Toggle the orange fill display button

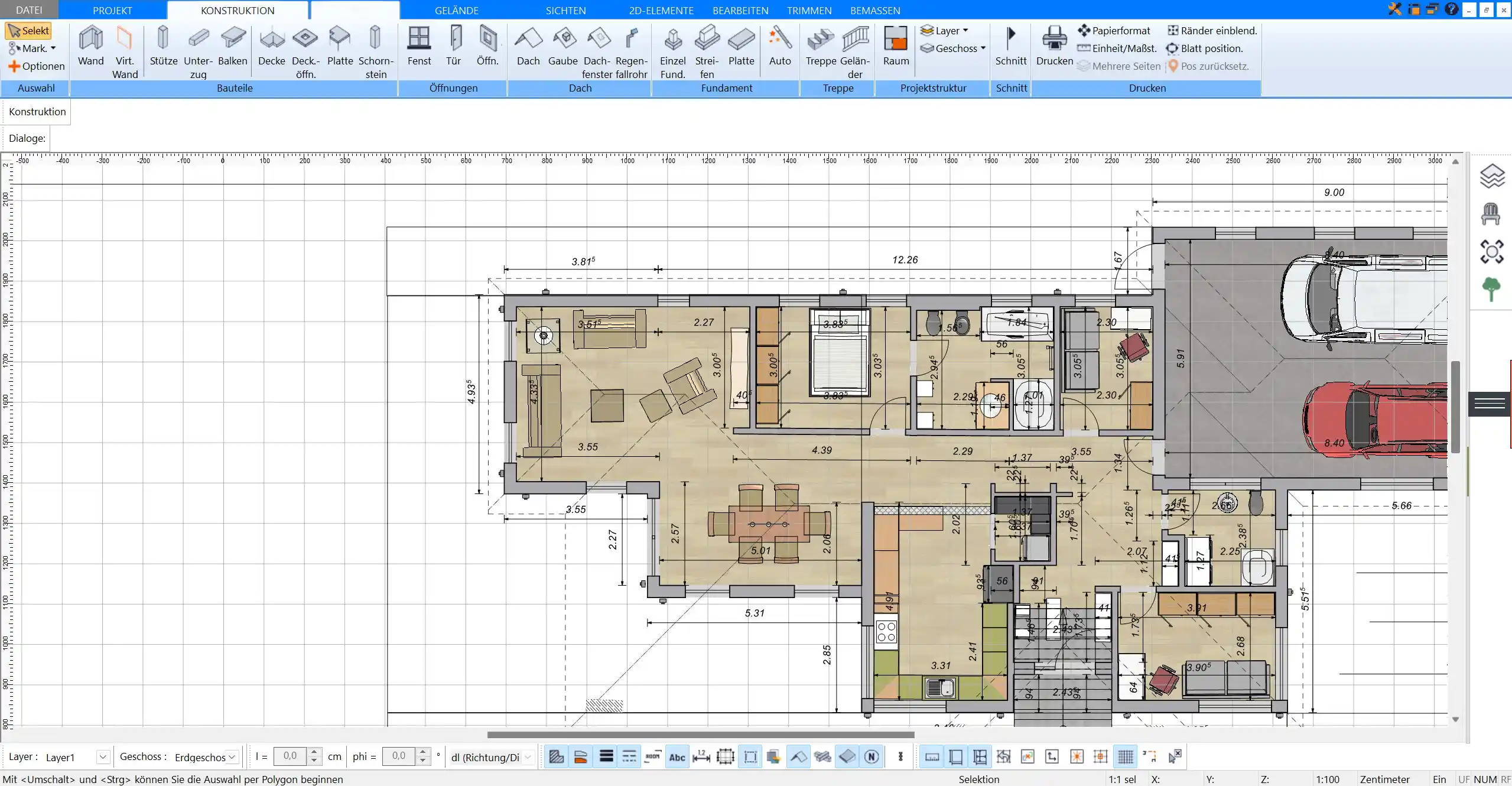(x=581, y=756)
